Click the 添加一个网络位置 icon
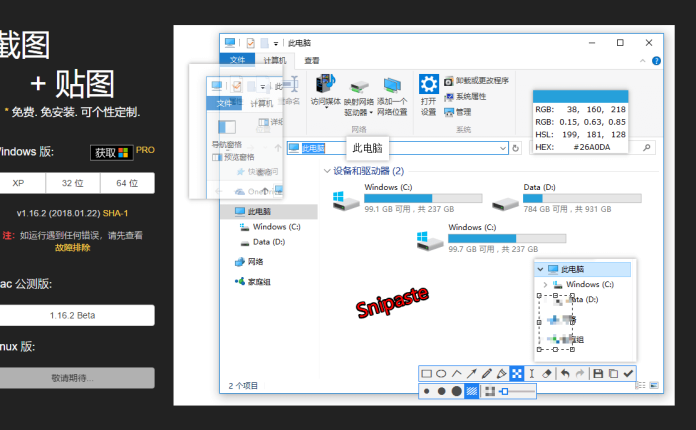 tap(392, 86)
